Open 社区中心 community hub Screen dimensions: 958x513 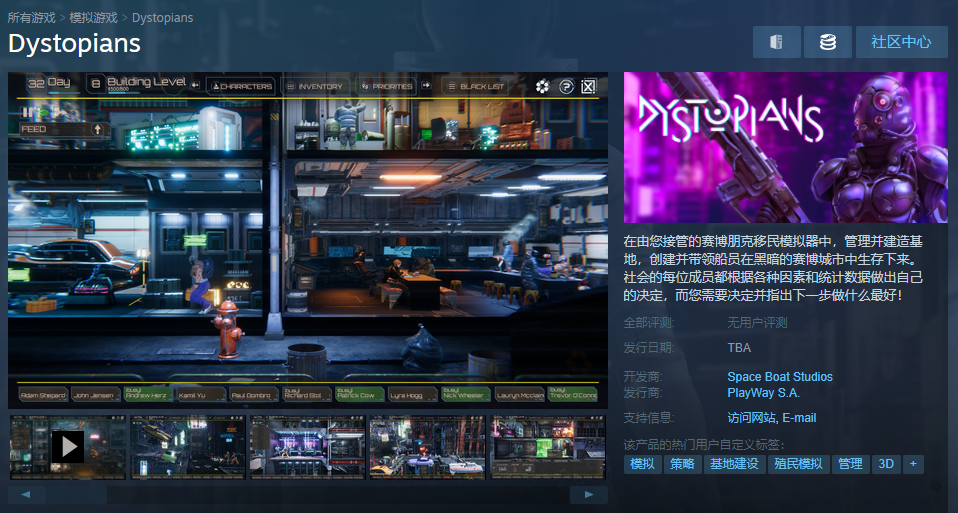coord(902,42)
